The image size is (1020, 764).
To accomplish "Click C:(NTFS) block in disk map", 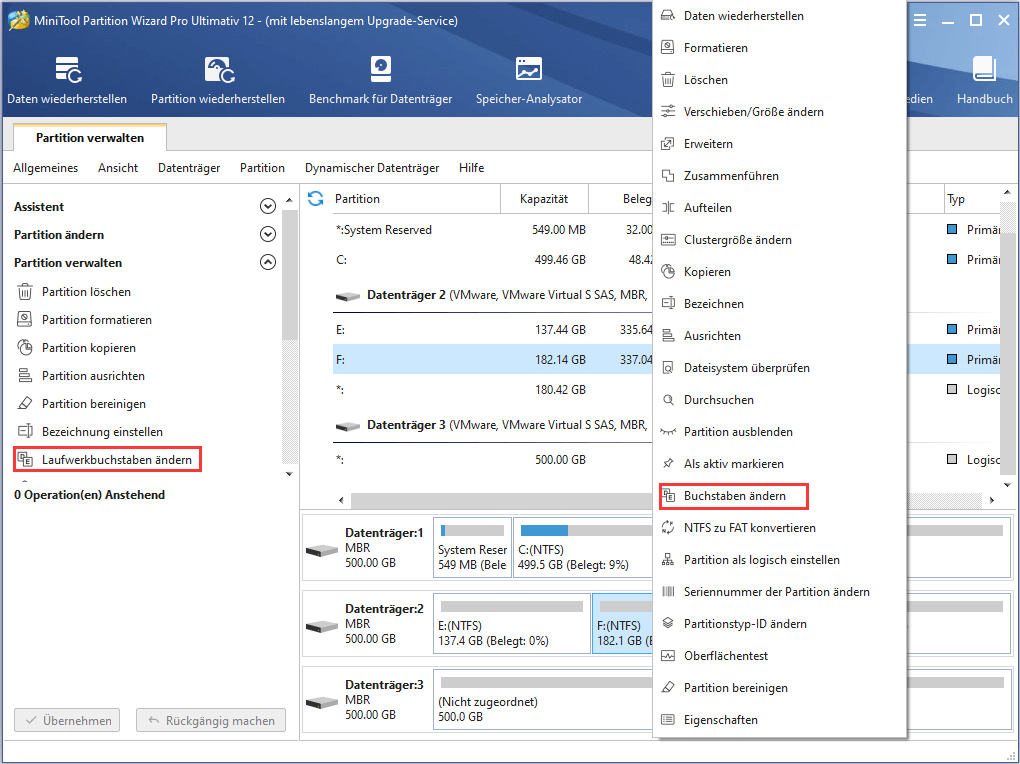I will (x=583, y=547).
